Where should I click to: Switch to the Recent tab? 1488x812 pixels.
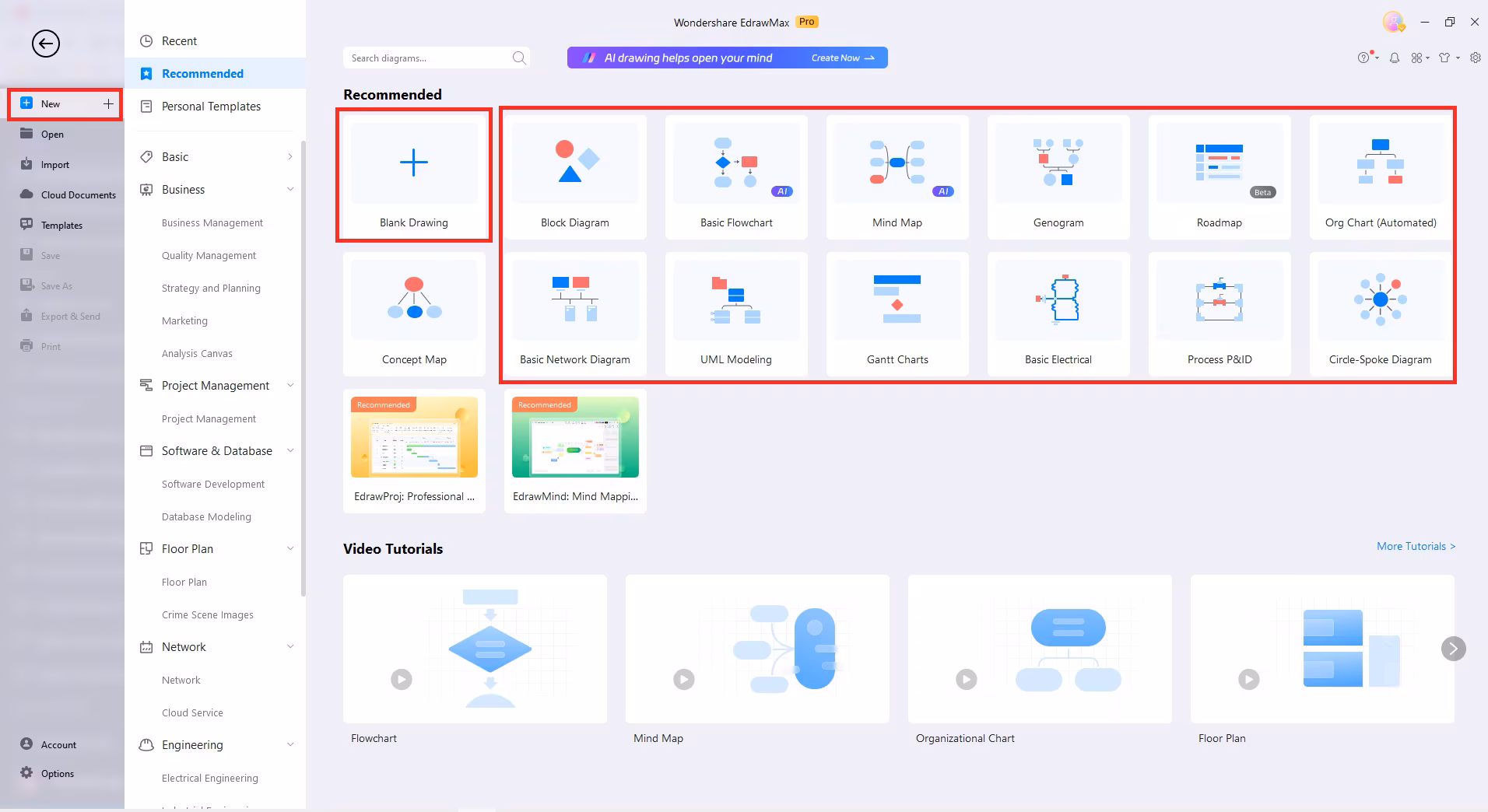pyautogui.click(x=215, y=40)
